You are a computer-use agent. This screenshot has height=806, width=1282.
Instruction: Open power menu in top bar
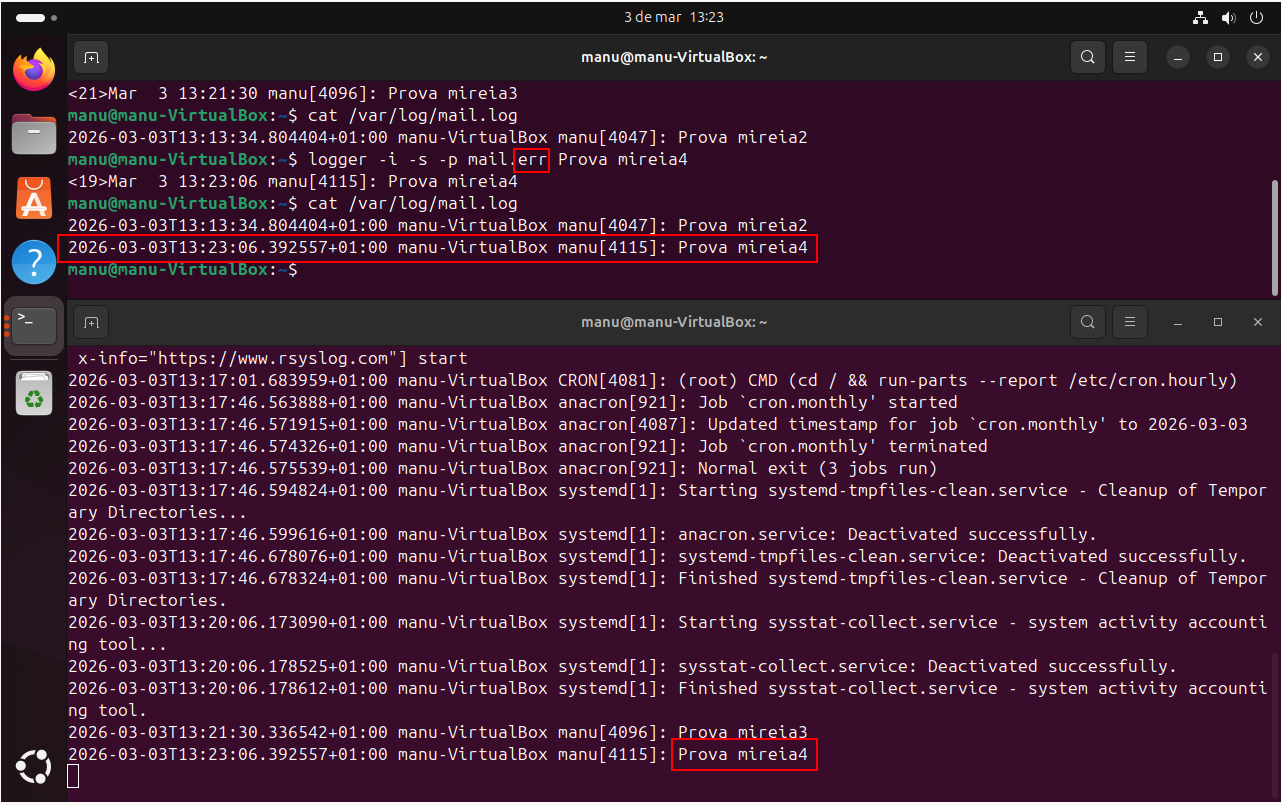coord(1255,17)
